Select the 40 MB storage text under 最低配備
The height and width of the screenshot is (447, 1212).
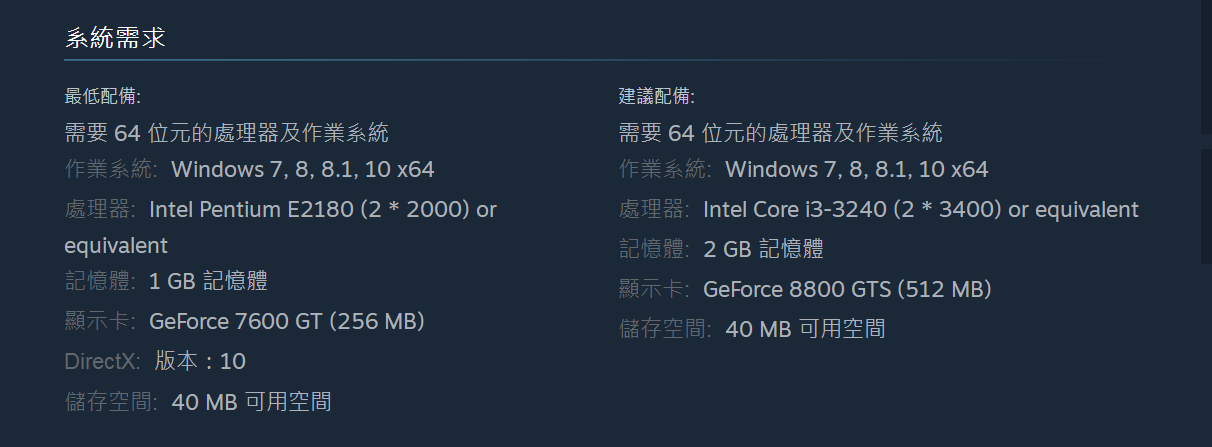251,403
